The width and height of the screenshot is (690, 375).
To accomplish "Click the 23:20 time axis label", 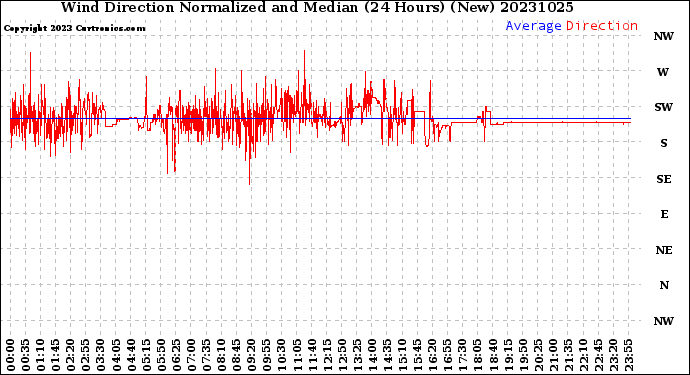I will 613,355.
